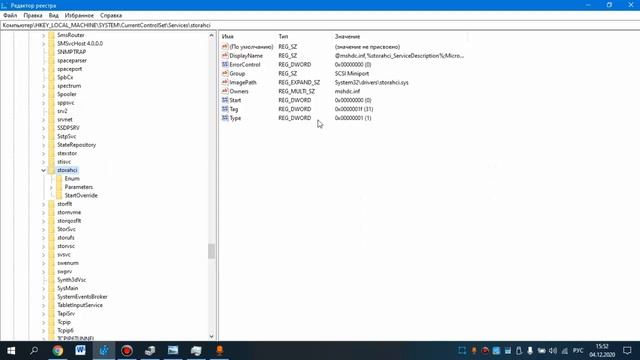
Task: Collapse the storahci key
Action: [44, 170]
